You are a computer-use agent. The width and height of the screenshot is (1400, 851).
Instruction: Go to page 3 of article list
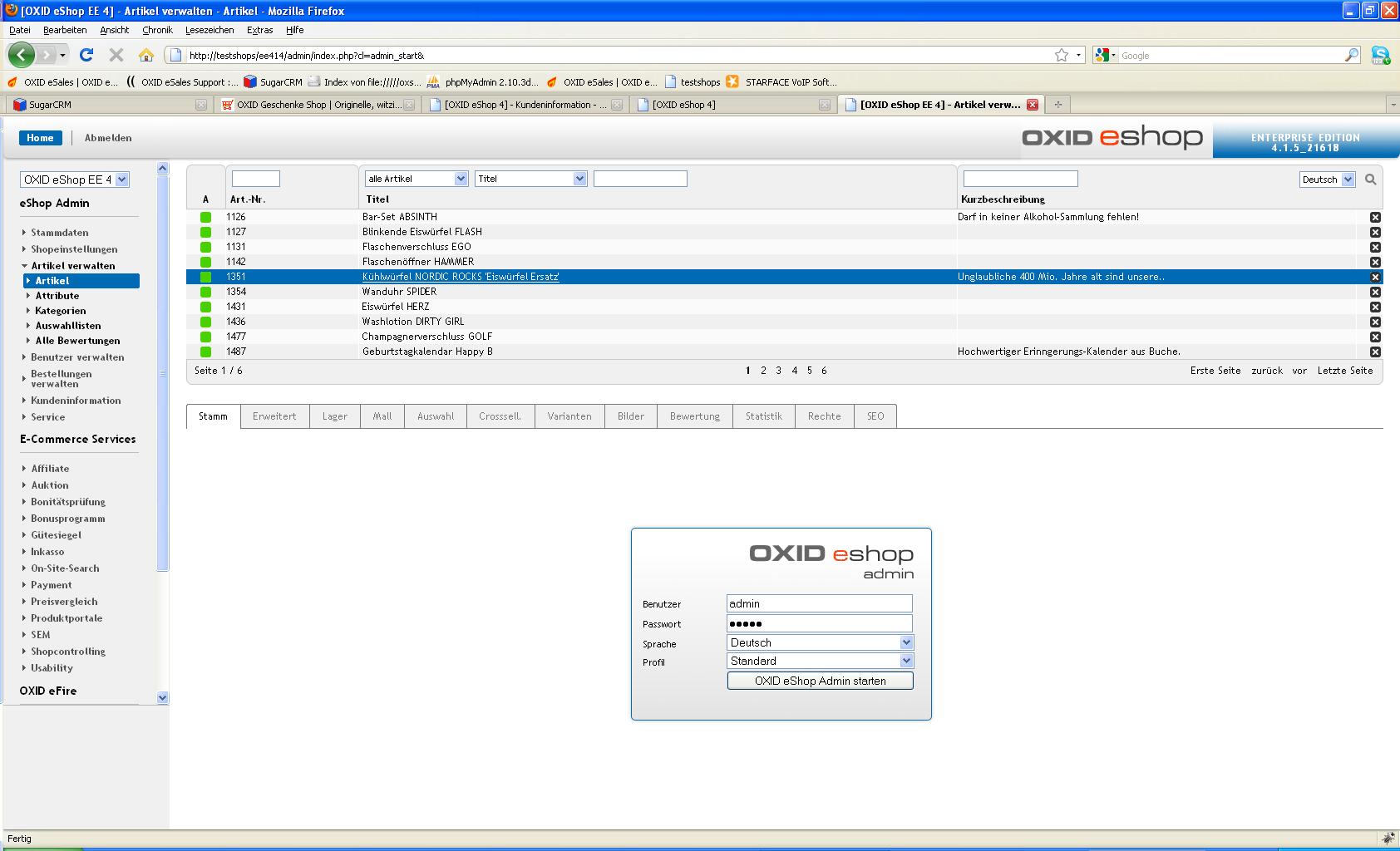click(778, 371)
